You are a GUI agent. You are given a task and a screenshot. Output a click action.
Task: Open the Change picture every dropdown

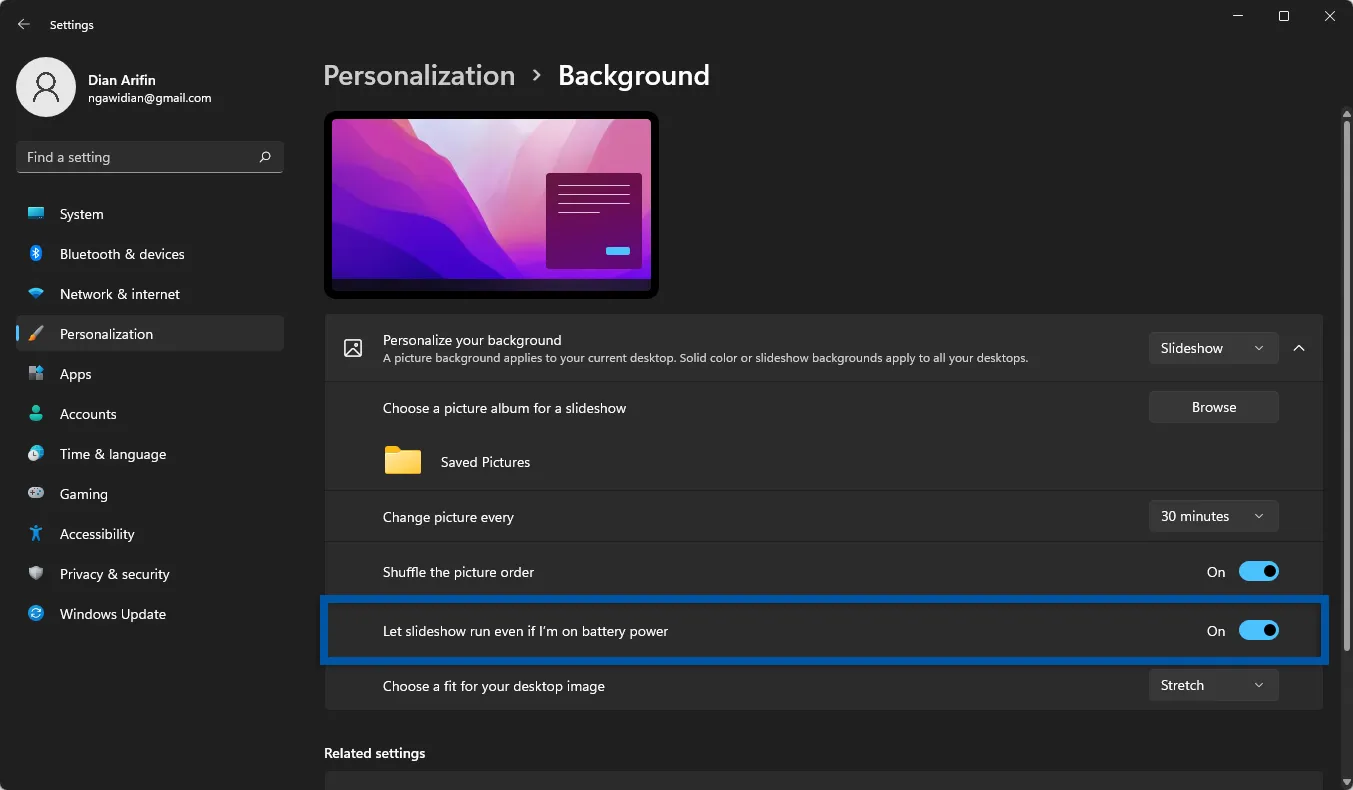coord(1213,516)
